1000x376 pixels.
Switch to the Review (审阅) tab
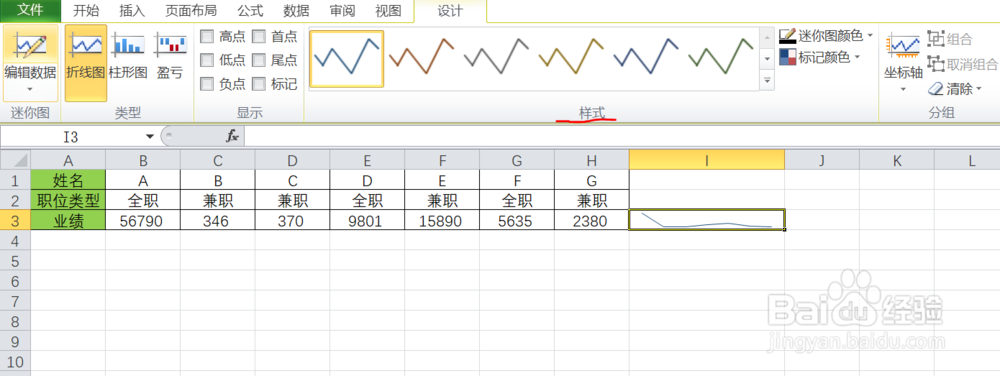click(x=342, y=11)
